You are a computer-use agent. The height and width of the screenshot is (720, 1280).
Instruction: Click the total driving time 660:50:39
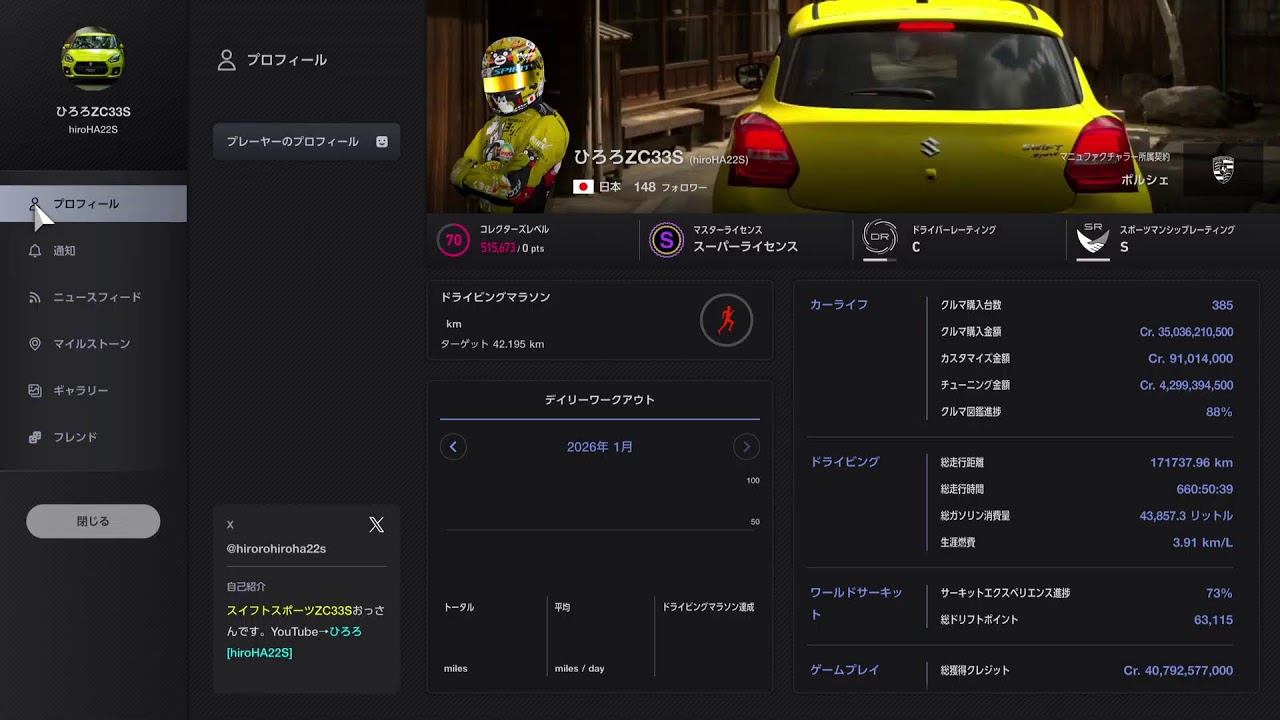(x=1204, y=490)
